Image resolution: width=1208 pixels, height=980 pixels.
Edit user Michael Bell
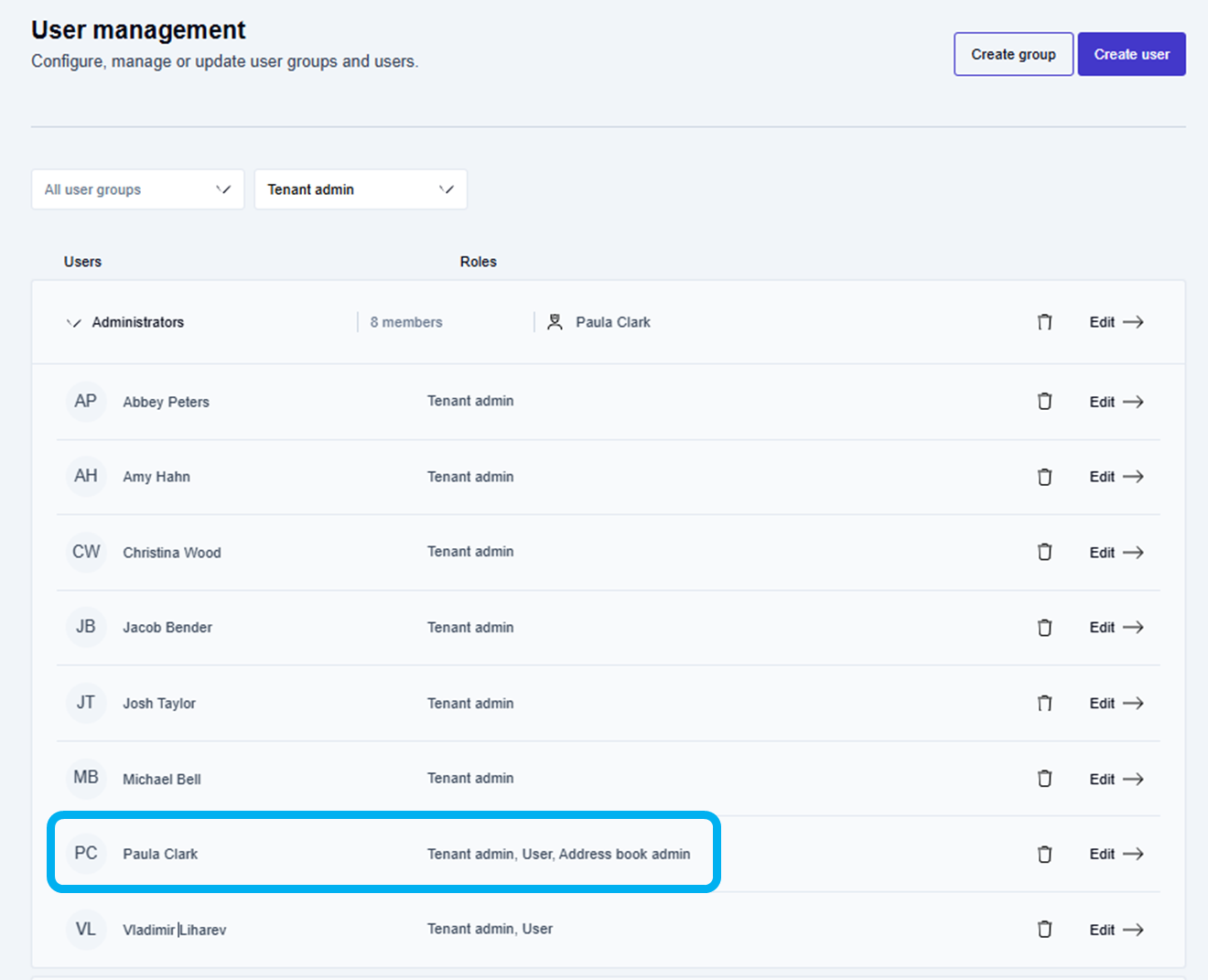[1116, 780]
